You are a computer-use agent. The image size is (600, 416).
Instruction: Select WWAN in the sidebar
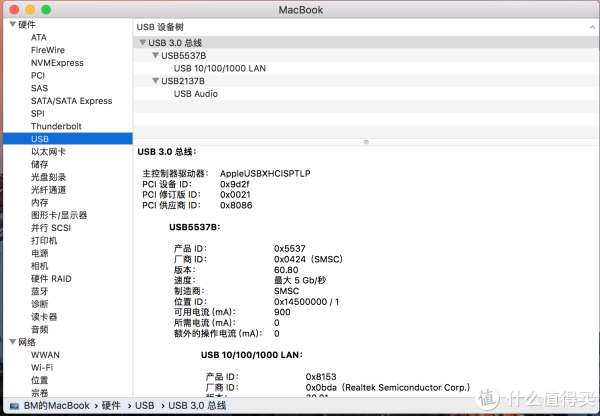pos(45,355)
